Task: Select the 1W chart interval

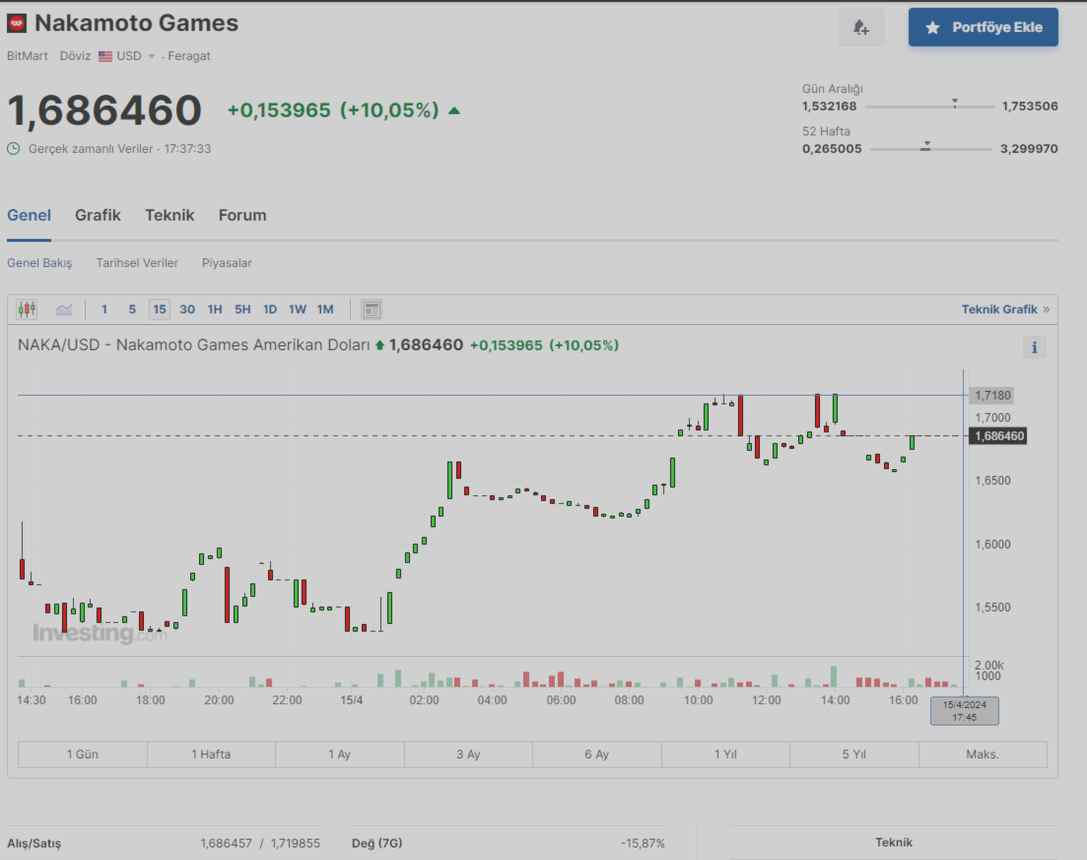Action: point(297,310)
